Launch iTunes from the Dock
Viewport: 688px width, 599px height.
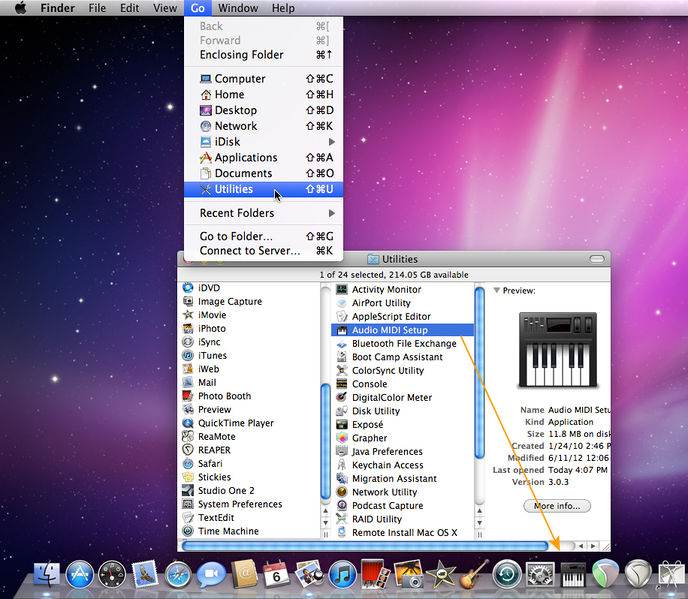coord(342,574)
